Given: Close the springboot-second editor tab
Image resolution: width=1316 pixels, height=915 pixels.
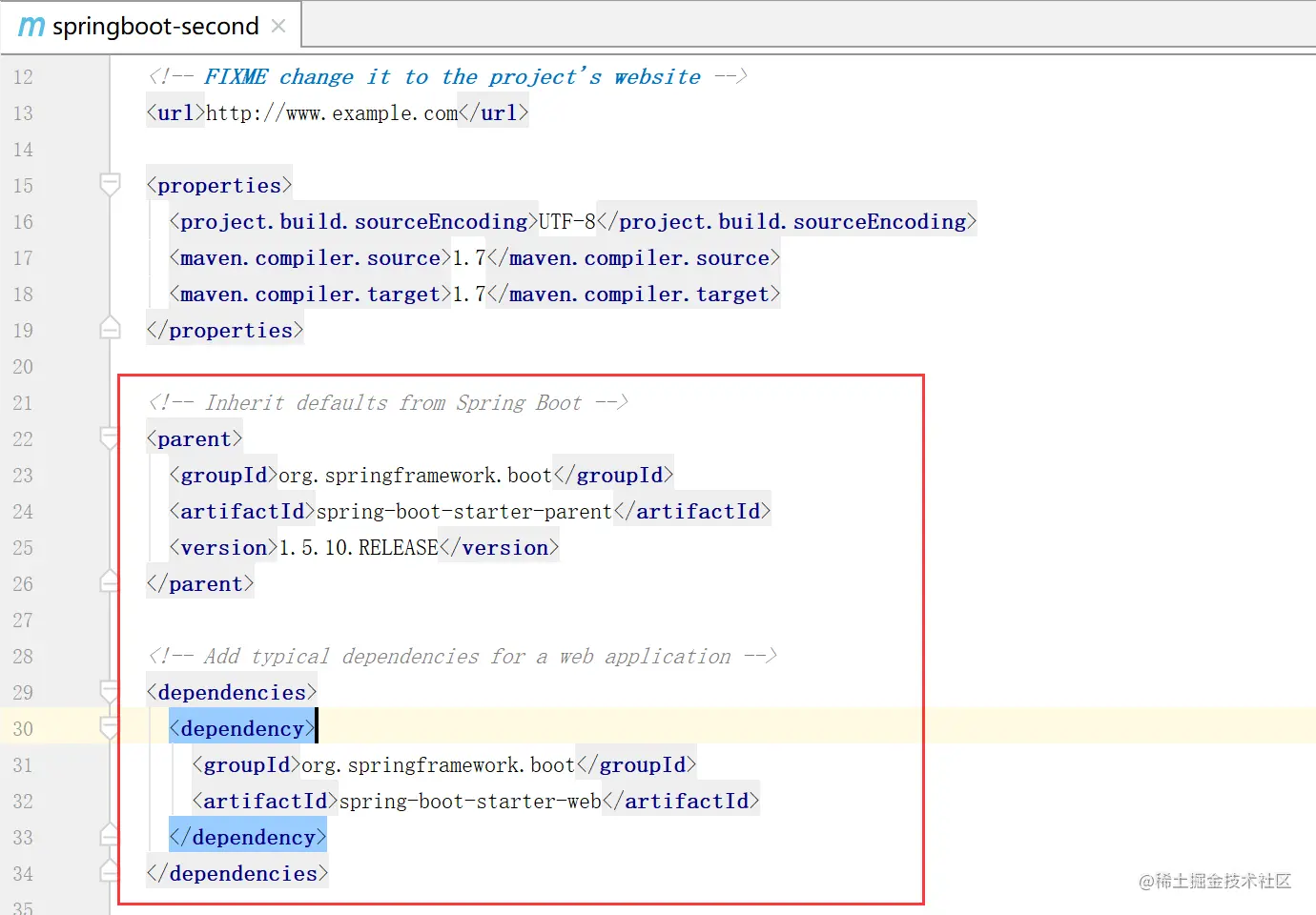Looking at the screenshot, I should (x=278, y=26).
